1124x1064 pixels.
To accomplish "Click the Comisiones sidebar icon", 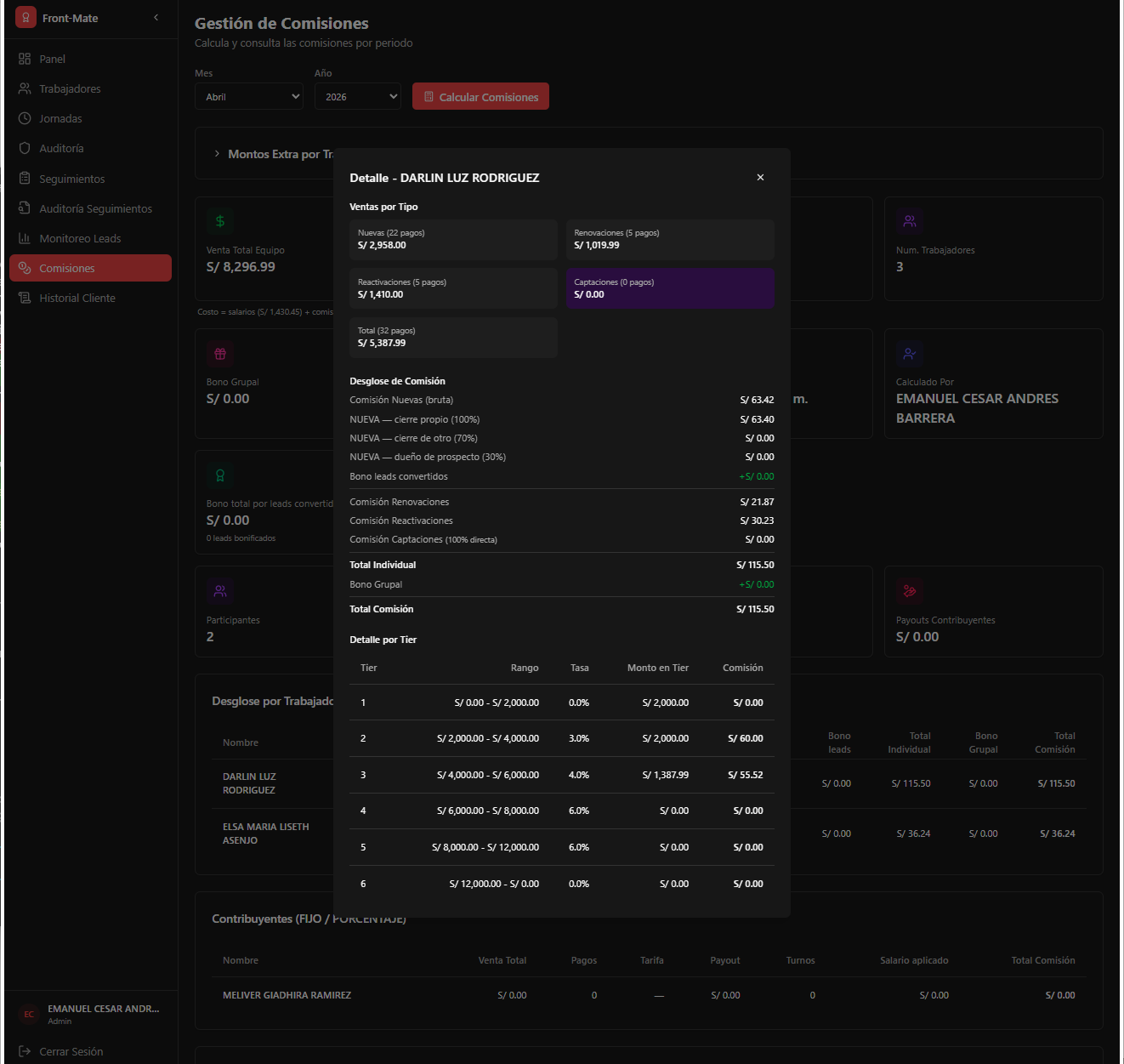I will point(25,268).
